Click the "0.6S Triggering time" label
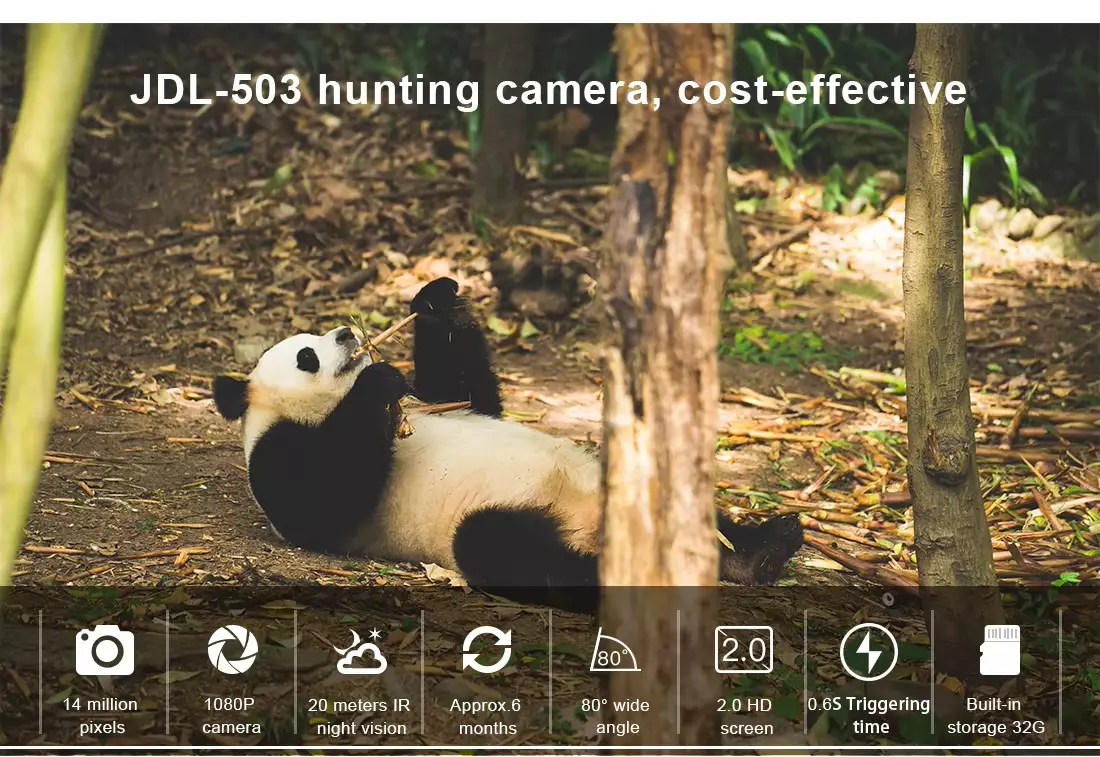This screenshot has width=1100, height=757. tap(869, 716)
